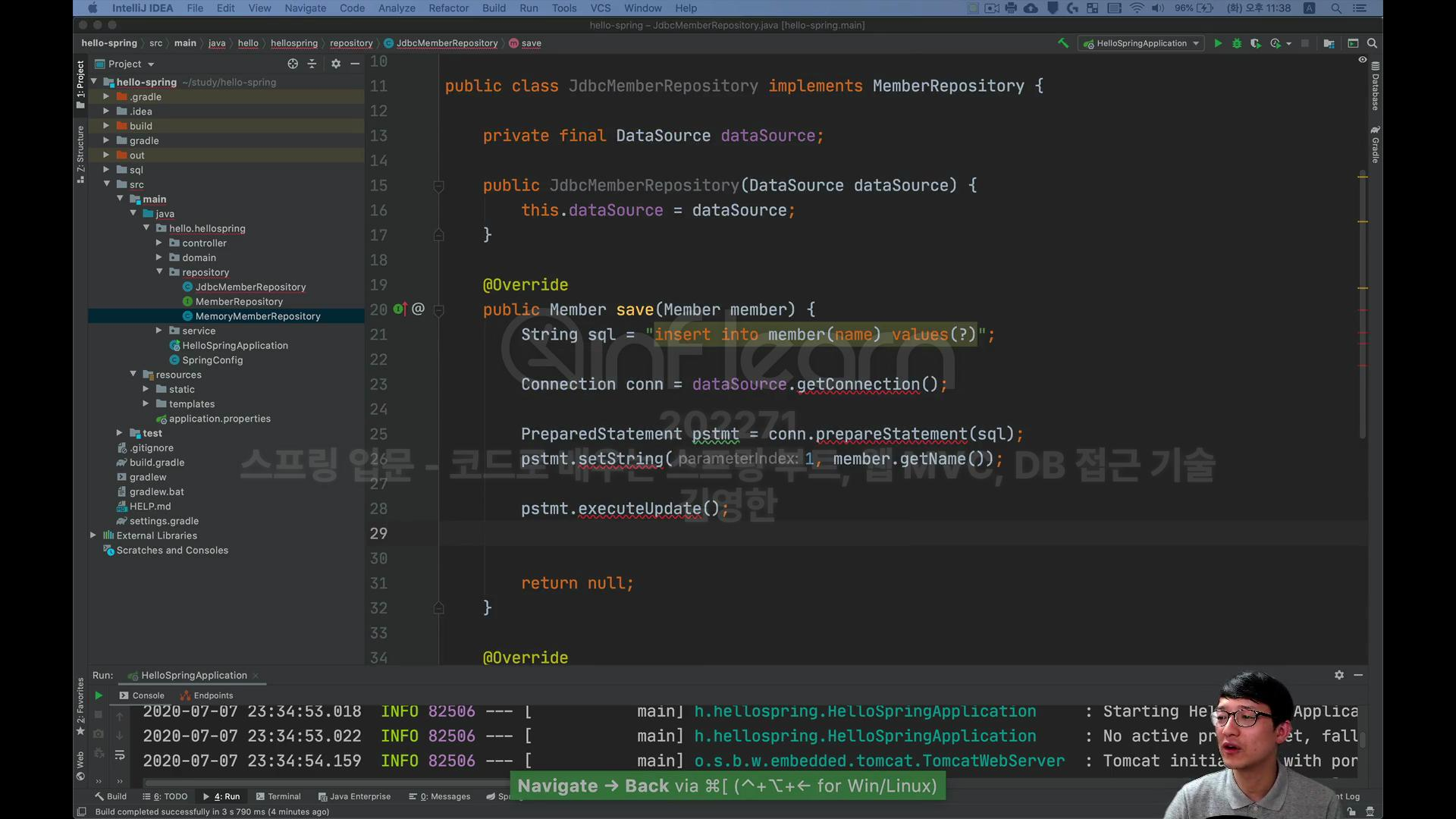The height and width of the screenshot is (819, 1456).
Task: Open the Gradle tool window
Action: pyautogui.click(x=1375, y=144)
